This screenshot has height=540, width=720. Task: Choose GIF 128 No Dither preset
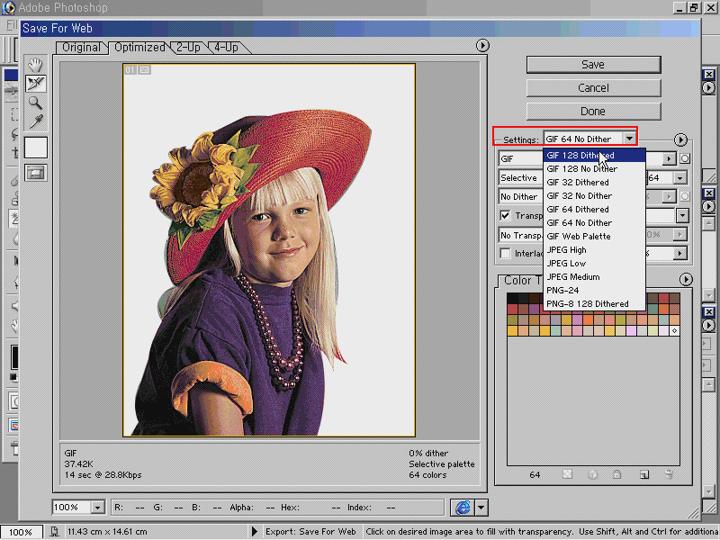point(594,169)
